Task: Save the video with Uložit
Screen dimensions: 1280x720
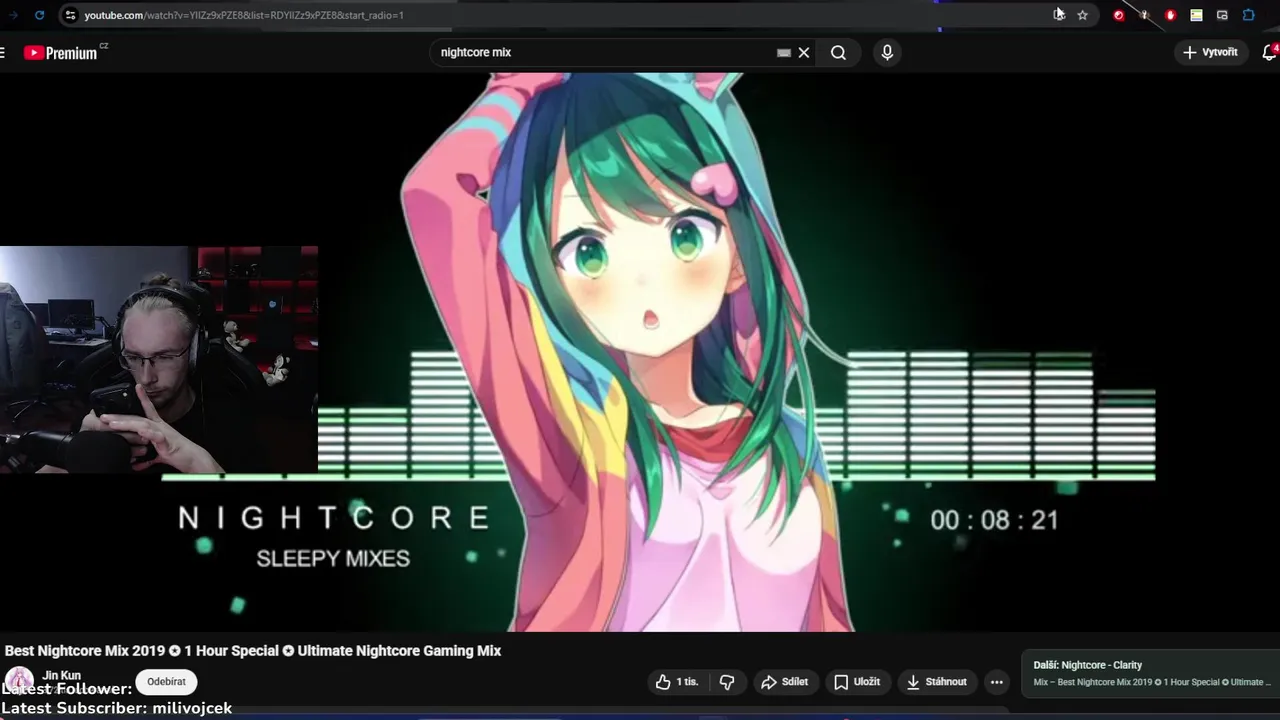Action: point(857,682)
